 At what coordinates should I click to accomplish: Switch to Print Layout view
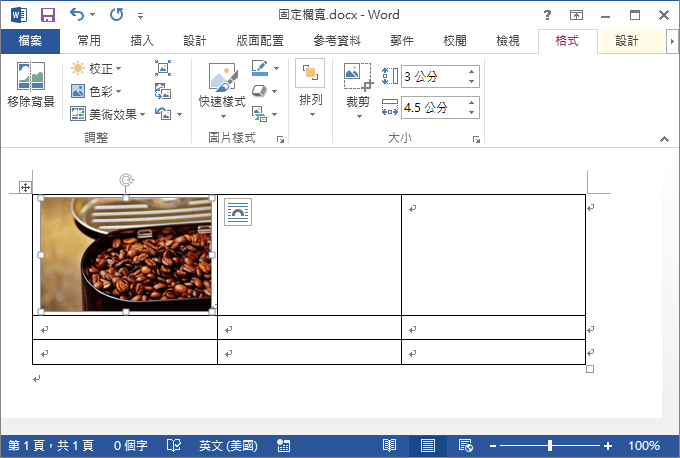pyautogui.click(x=428, y=445)
